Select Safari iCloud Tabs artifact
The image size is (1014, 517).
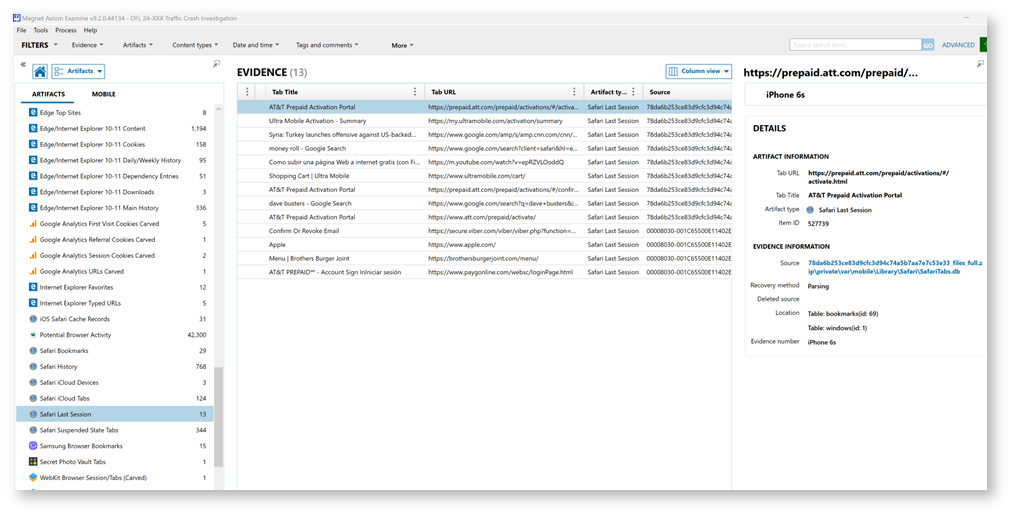(115, 399)
